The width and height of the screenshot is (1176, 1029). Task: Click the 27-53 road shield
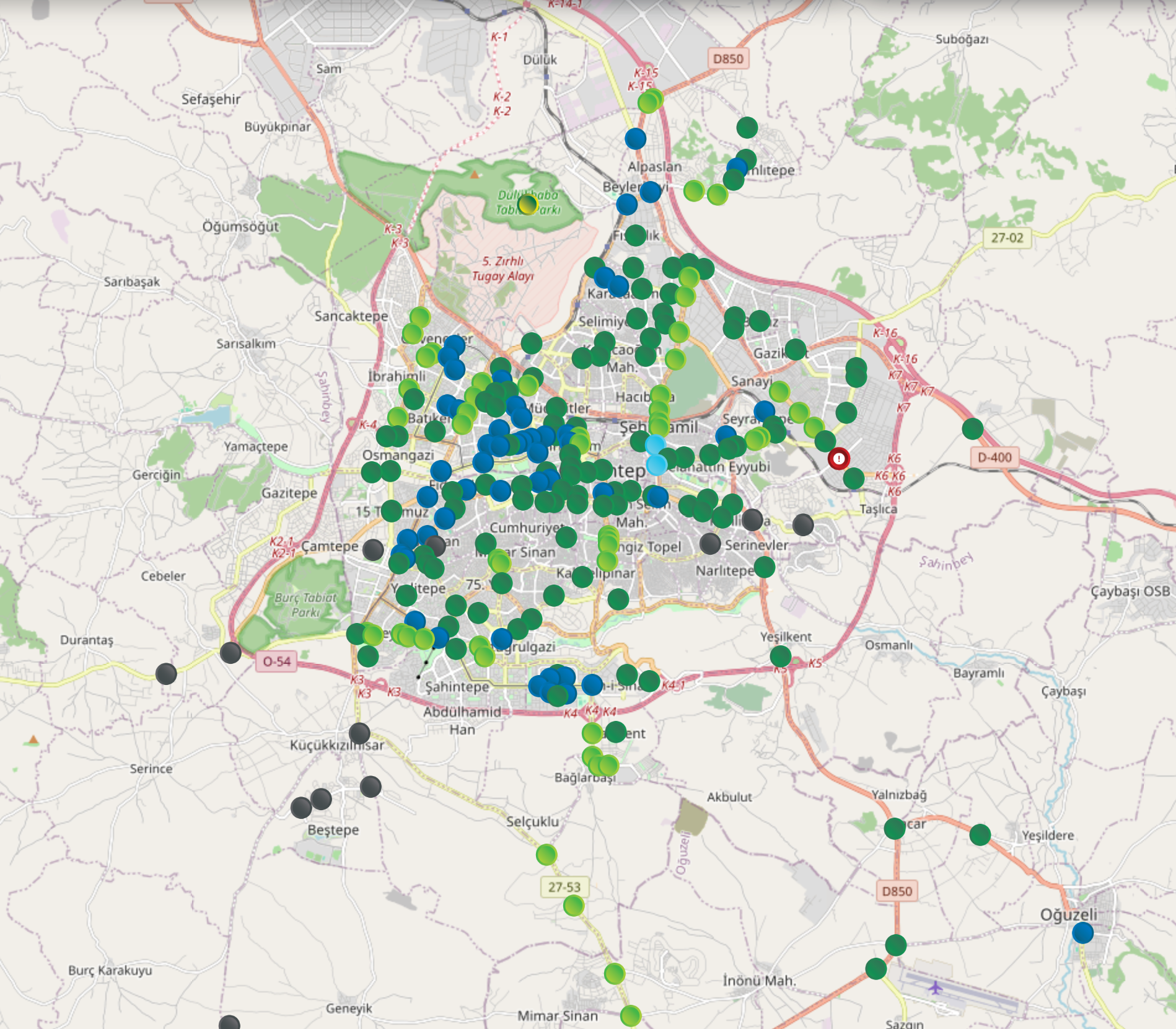click(564, 887)
